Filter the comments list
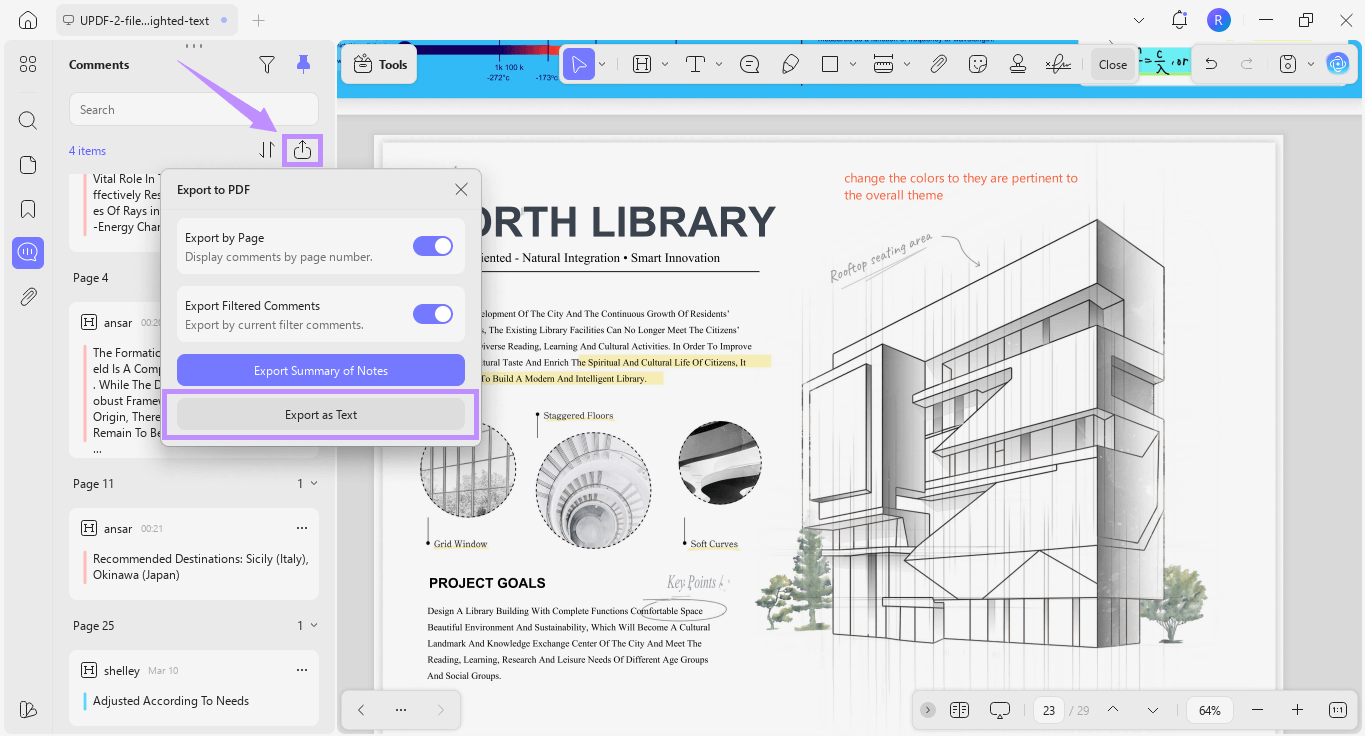 coord(267,65)
